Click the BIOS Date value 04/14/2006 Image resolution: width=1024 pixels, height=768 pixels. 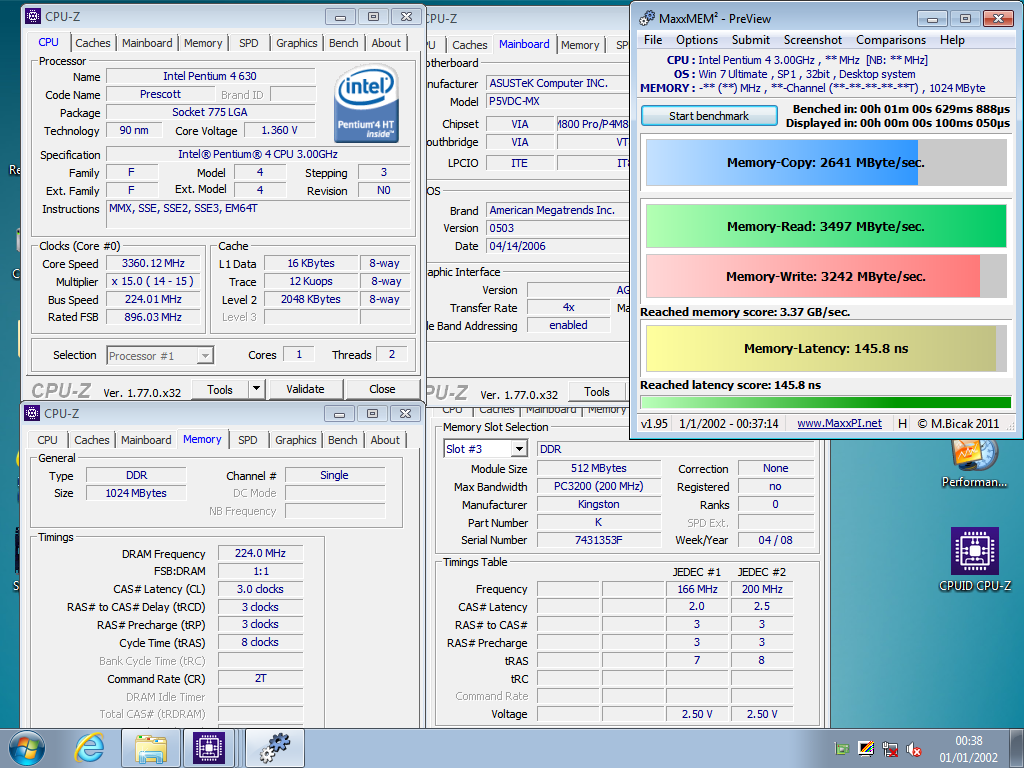(x=558, y=246)
